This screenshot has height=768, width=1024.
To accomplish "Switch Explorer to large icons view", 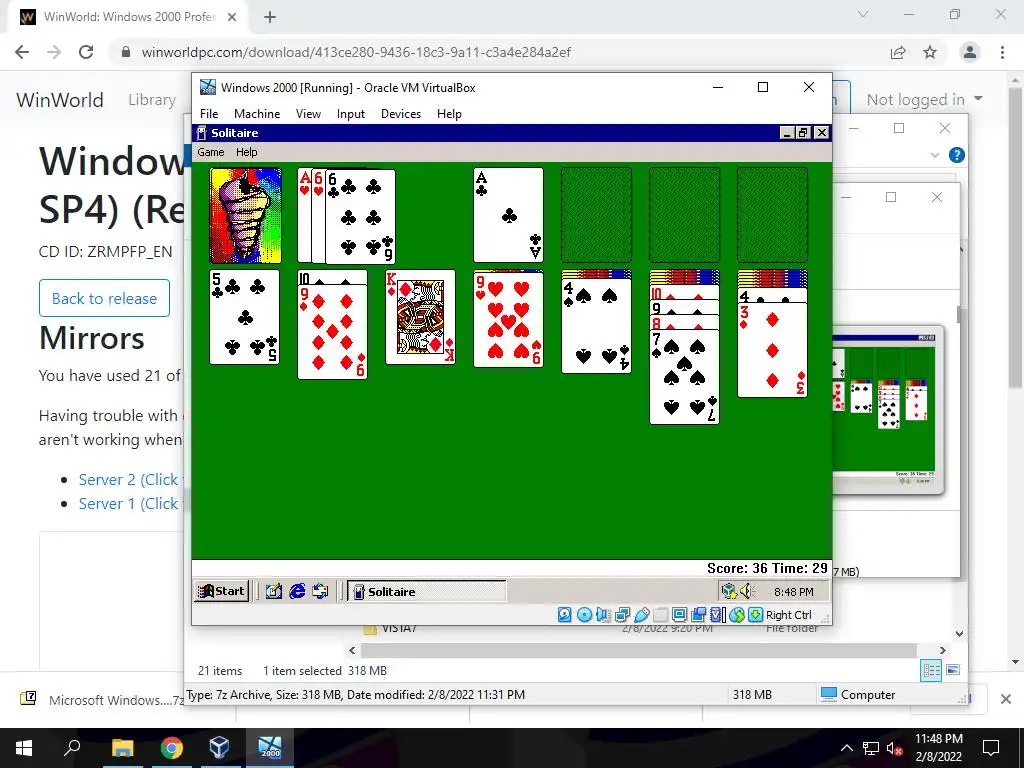I will (953, 670).
